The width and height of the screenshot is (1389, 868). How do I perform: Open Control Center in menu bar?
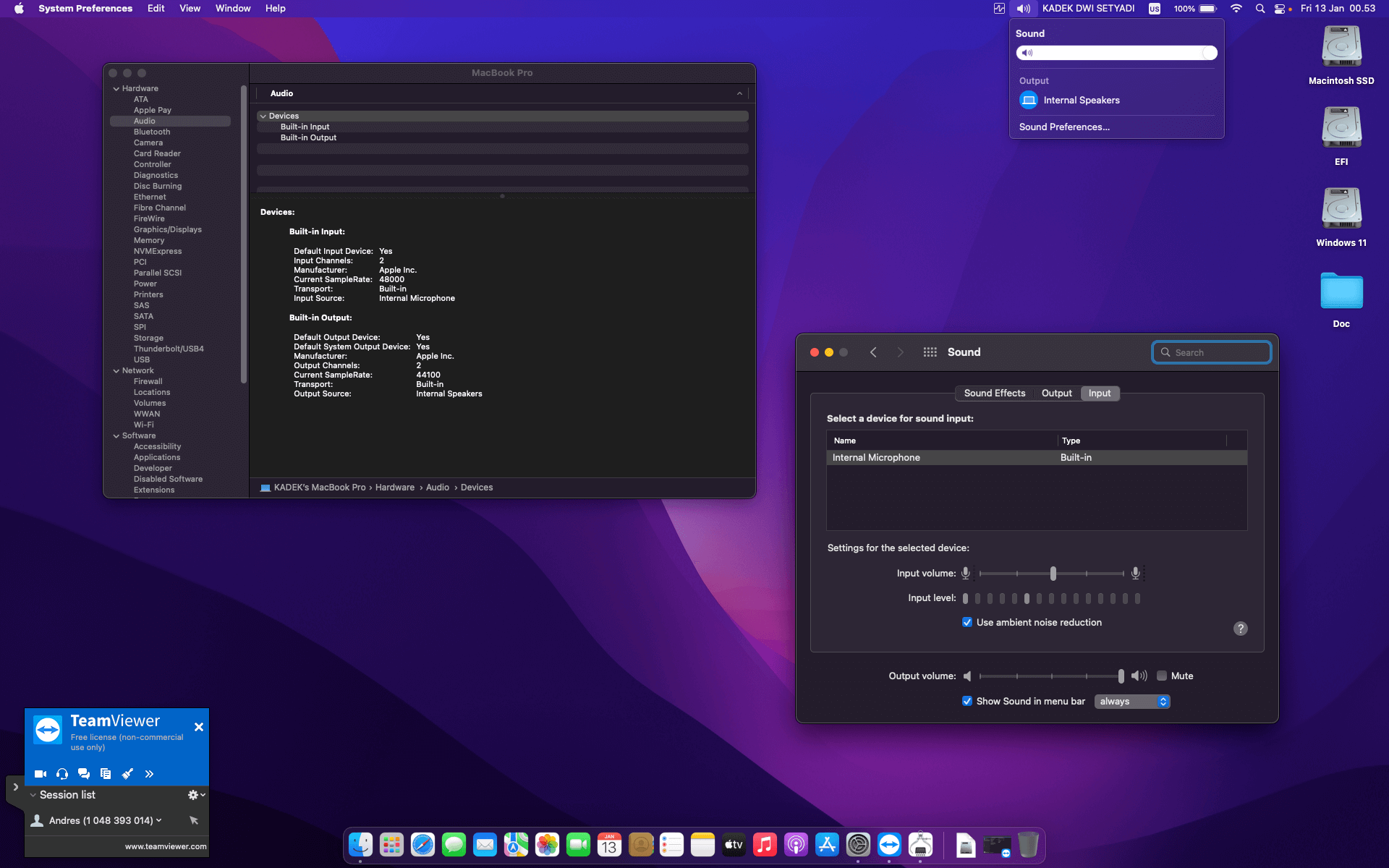pos(1280,9)
